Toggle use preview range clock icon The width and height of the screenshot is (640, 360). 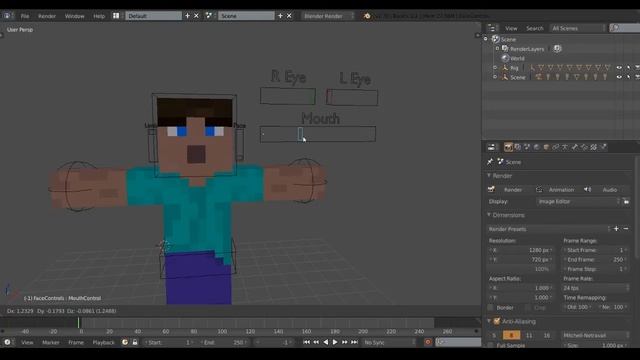[125, 342]
